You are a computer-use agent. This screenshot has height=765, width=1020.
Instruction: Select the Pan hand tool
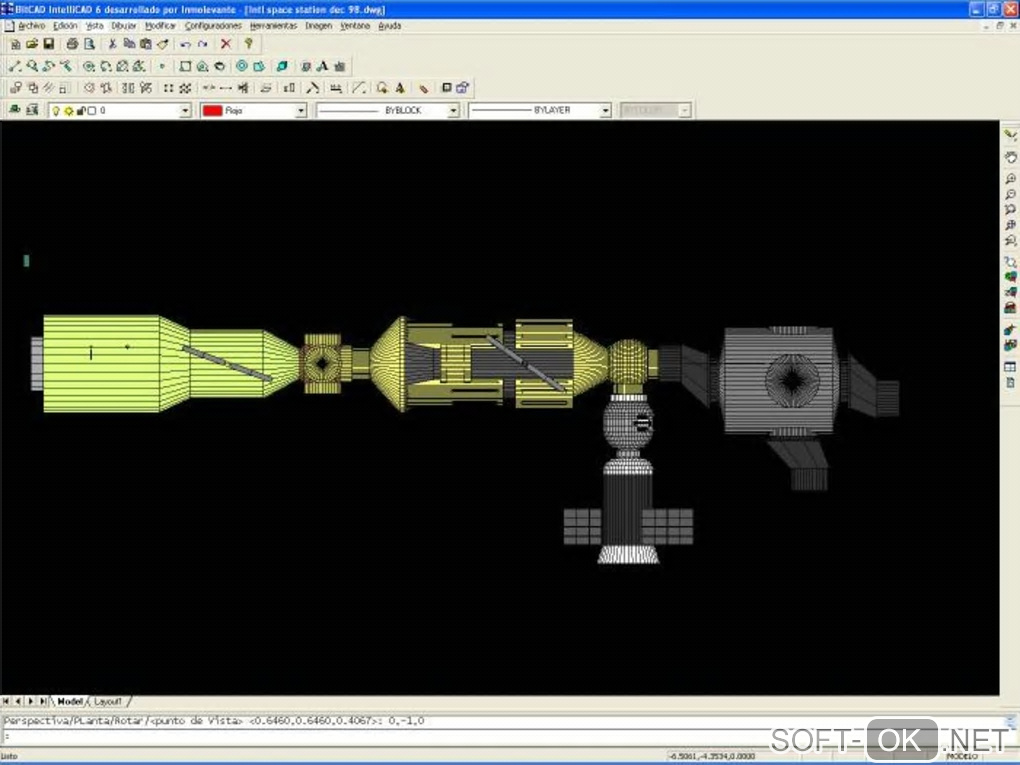point(1010,157)
